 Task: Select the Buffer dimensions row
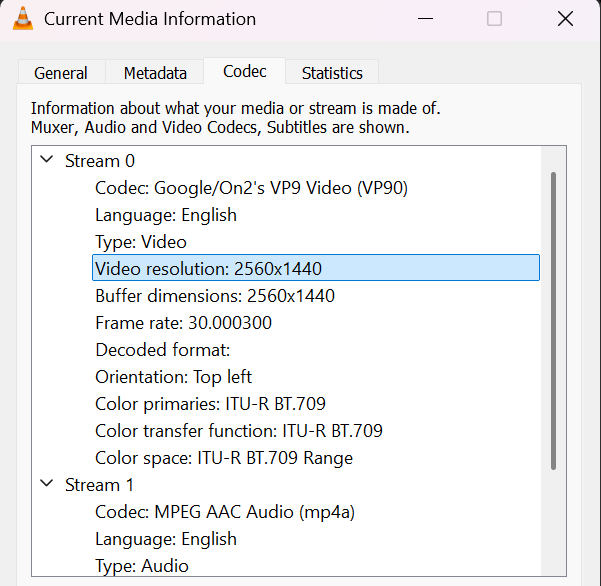[214, 296]
